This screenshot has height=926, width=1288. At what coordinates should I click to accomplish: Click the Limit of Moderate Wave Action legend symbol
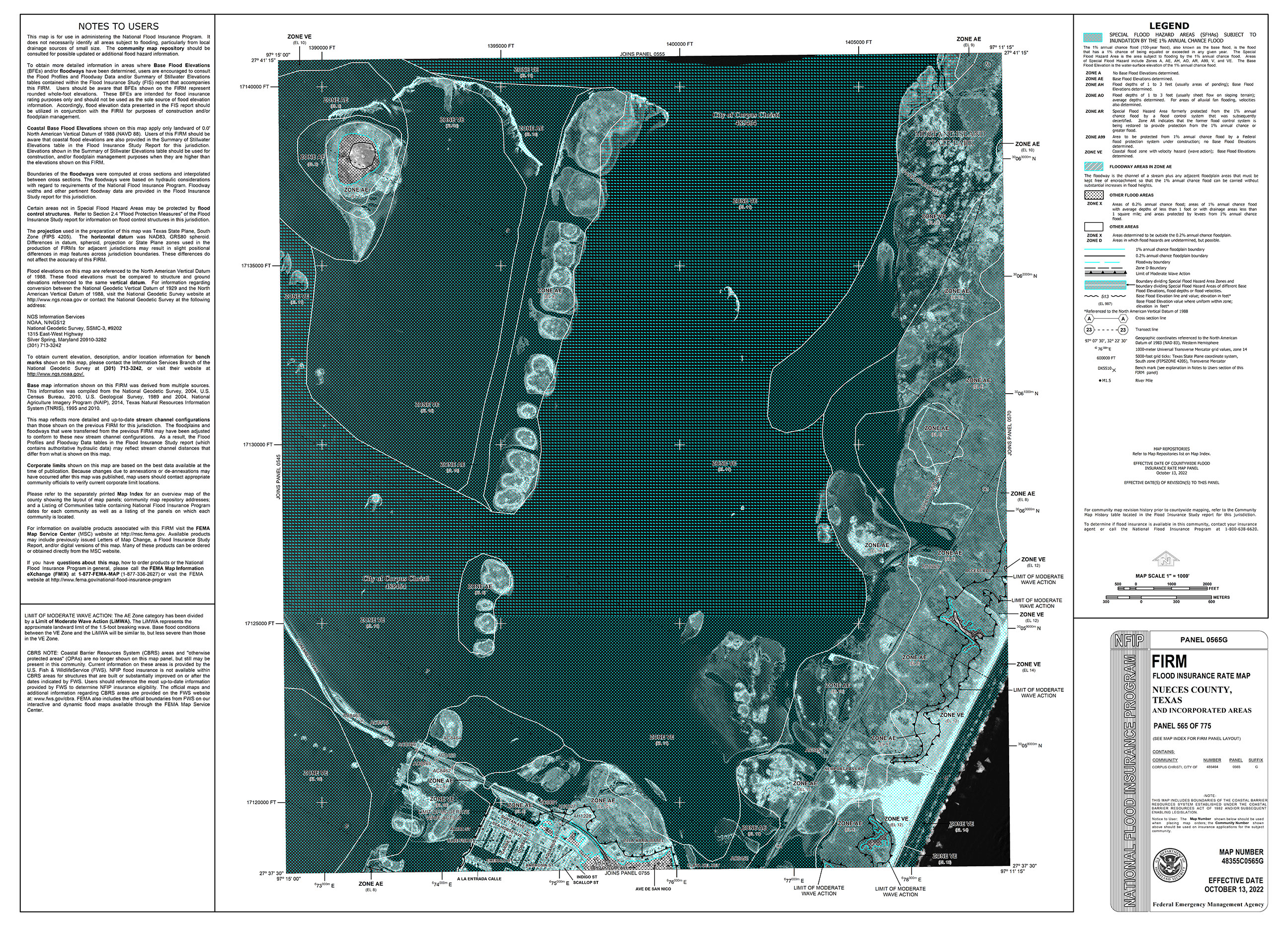(x=1105, y=274)
